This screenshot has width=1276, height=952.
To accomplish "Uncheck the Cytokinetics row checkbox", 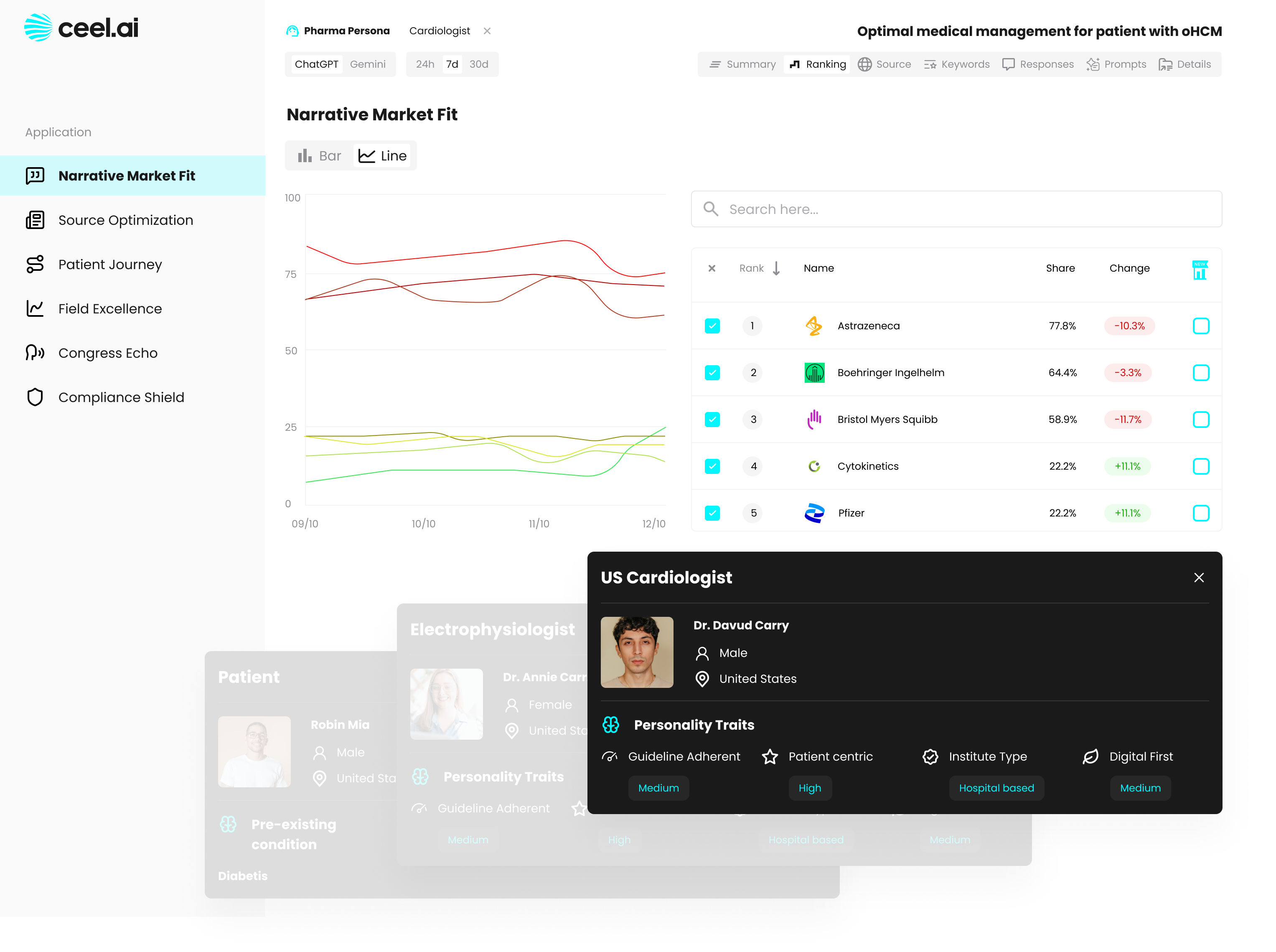I will (712, 466).
